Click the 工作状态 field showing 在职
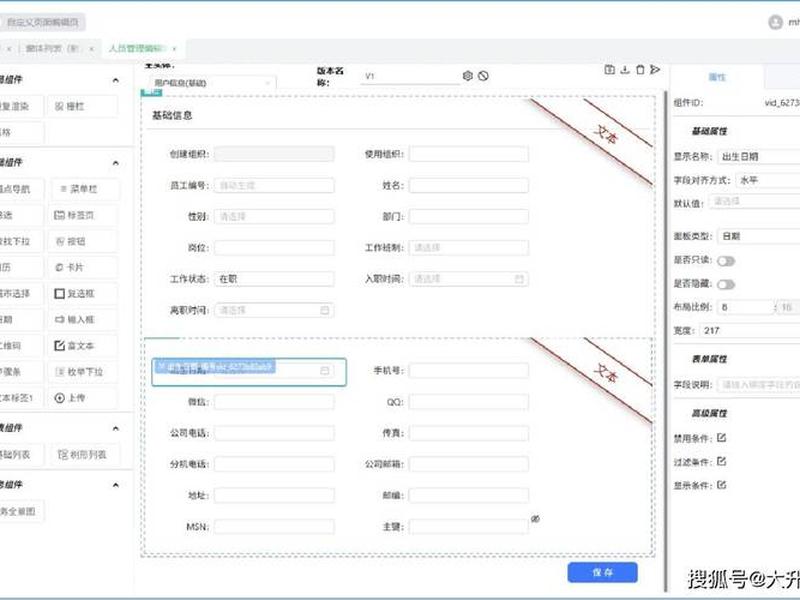The image size is (800, 600). pos(274,279)
